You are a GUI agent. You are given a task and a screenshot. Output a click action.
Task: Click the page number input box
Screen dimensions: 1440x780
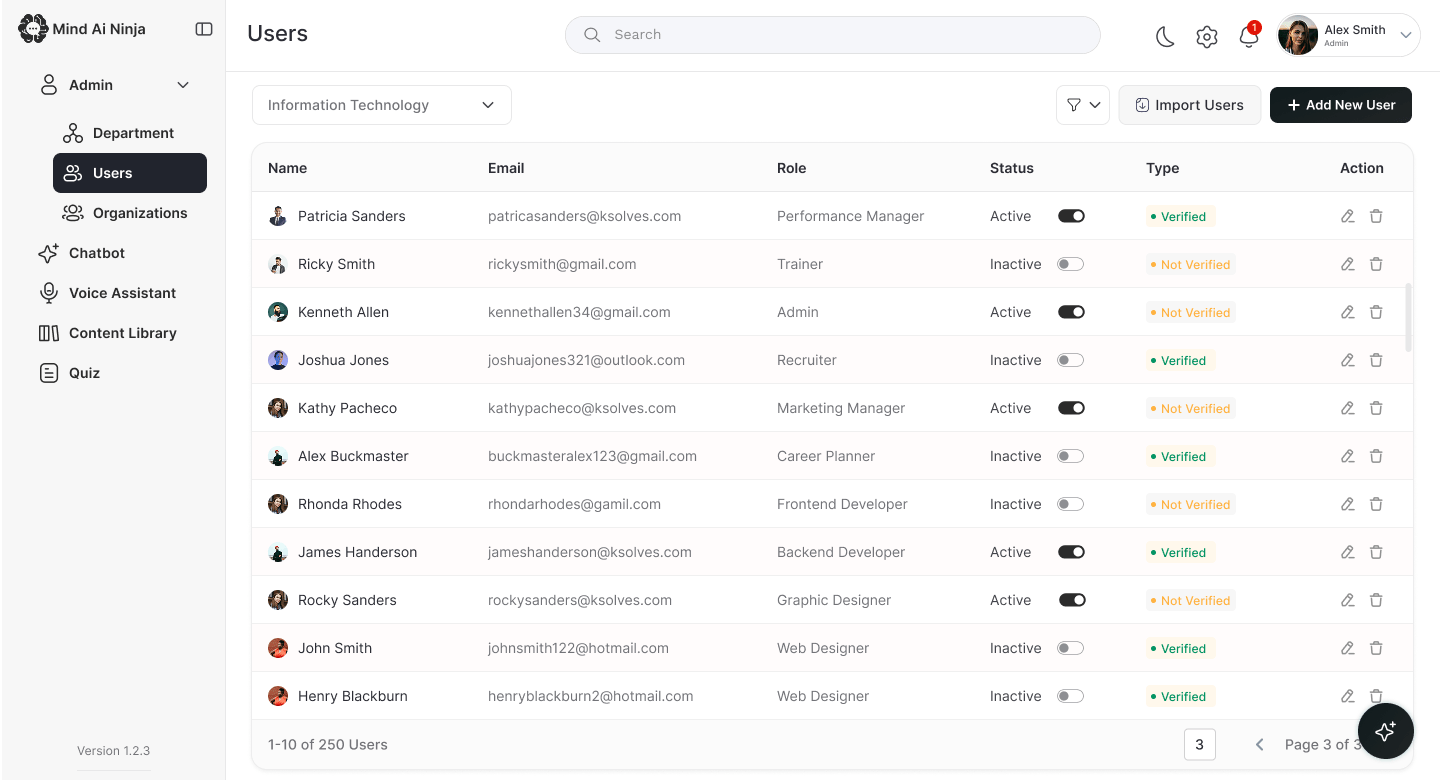pos(1200,745)
